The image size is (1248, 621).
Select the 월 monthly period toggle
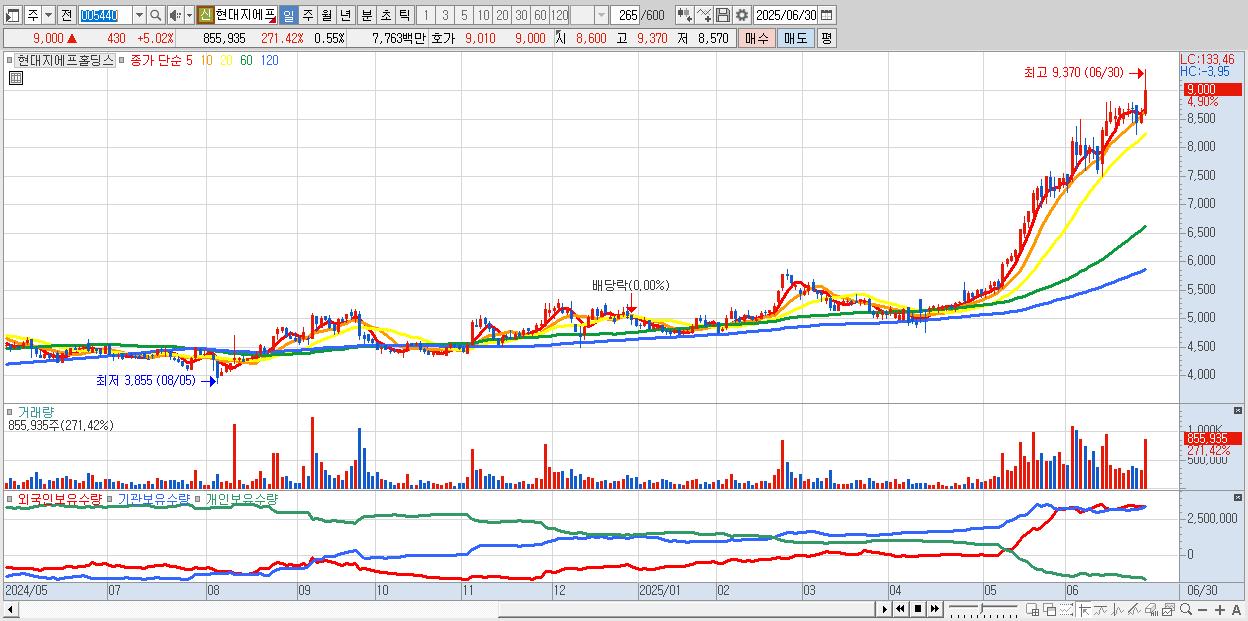pos(326,15)
